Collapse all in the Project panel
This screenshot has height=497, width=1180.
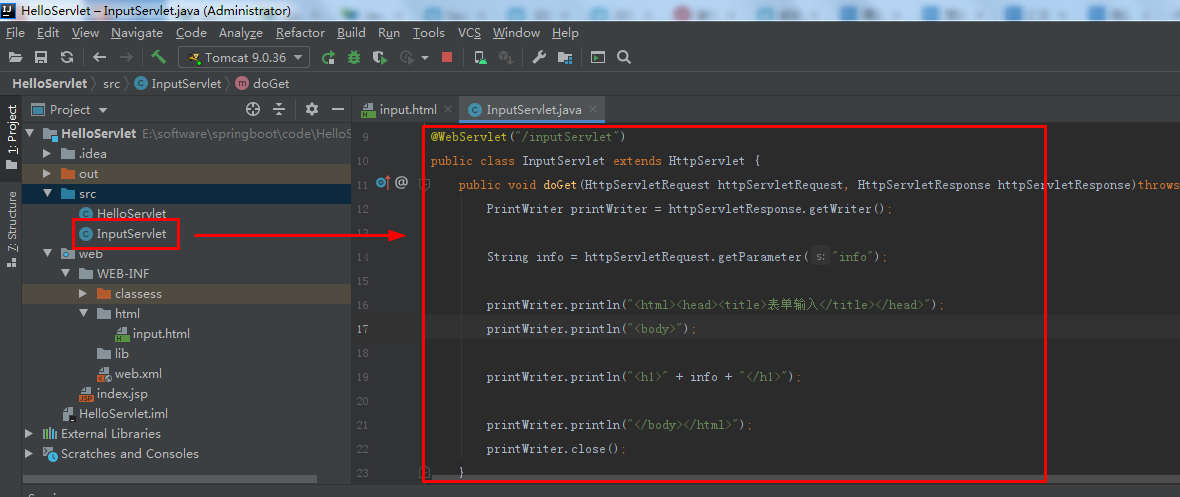279,110
